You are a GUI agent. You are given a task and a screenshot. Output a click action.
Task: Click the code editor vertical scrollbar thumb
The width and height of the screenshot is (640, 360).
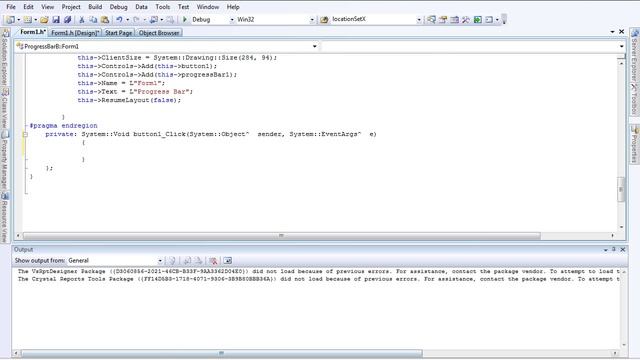click(621, 190)
